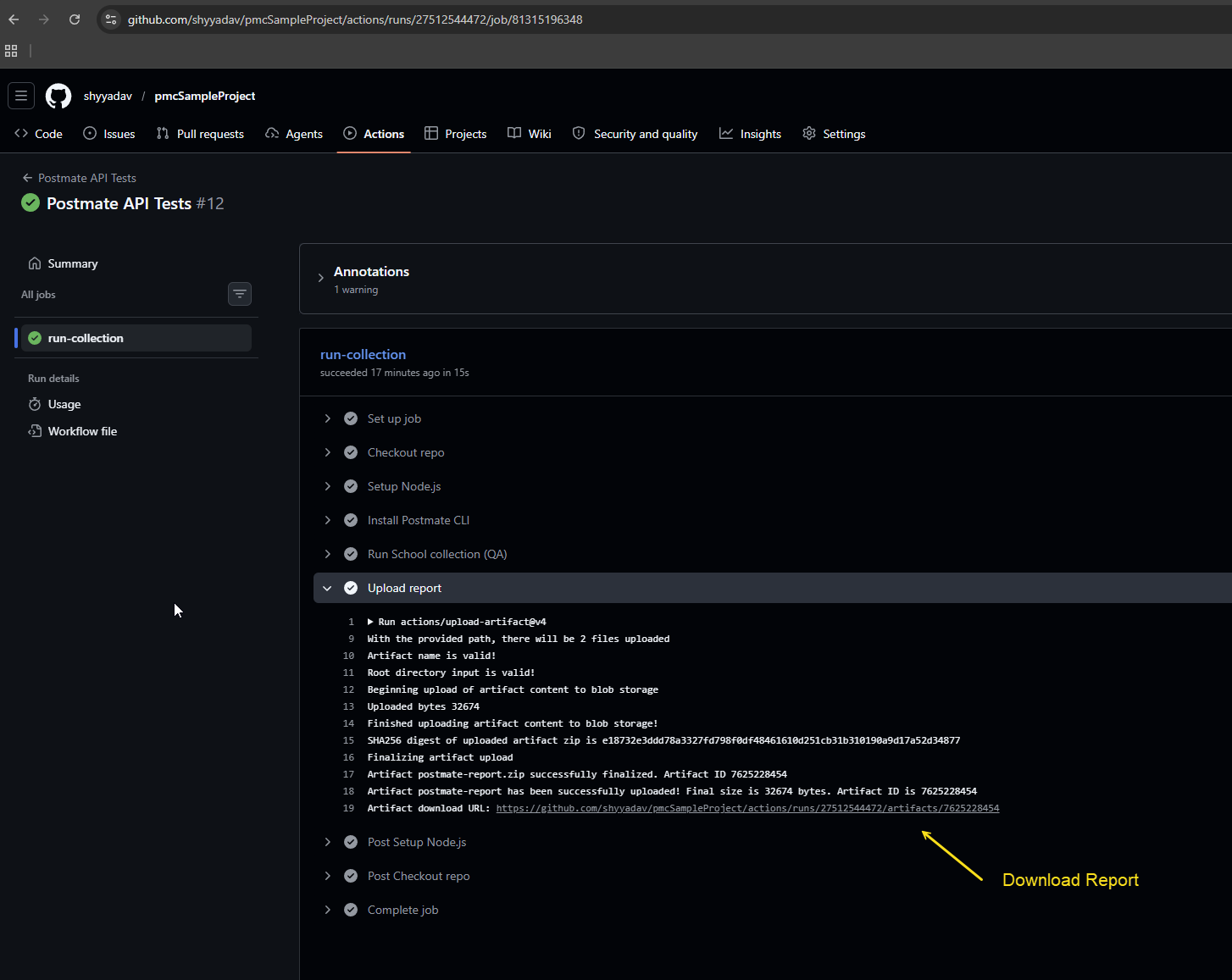Image resolution: width=1232 pixels, height=980 pixels.
Task: Click the check icon on Upload report step
Action: pyautogui.click(x=351, y=588)
